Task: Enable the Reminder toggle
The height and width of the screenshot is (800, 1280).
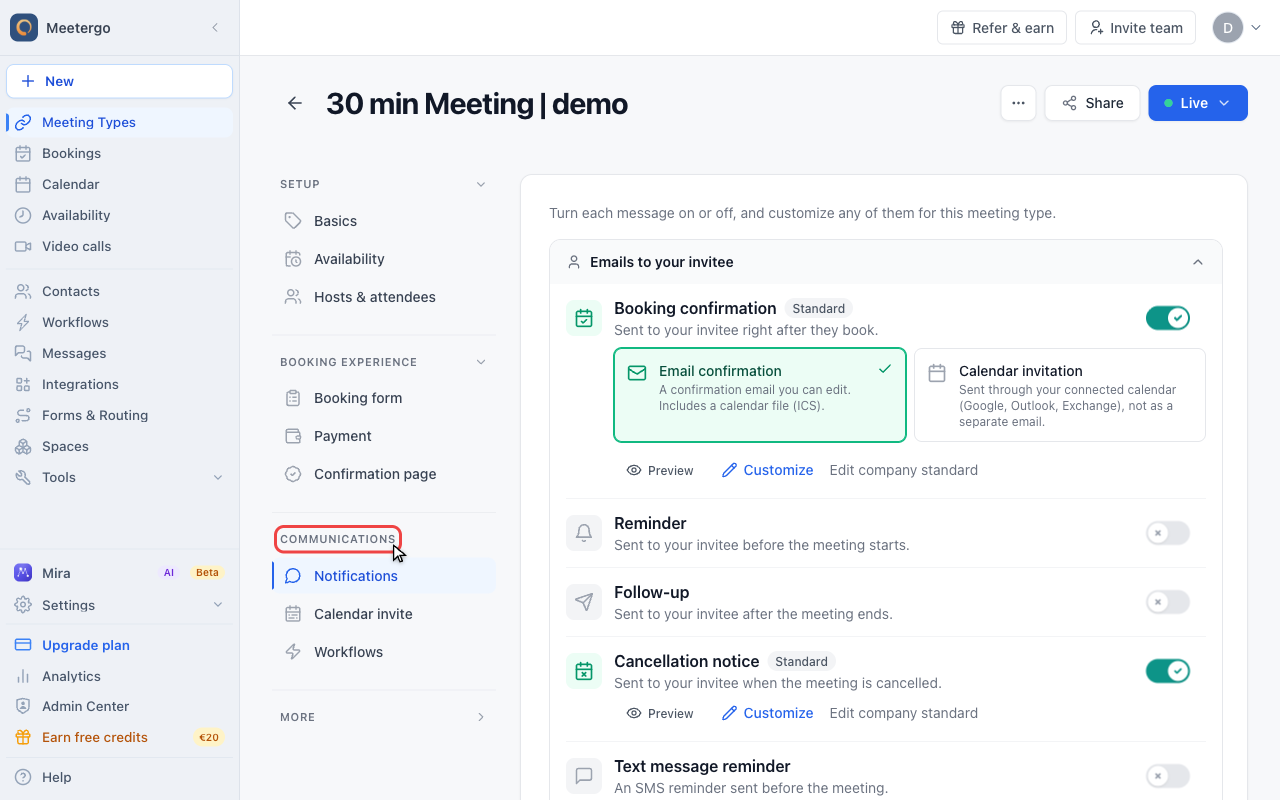Action: pyautogui.click(x=1168, y=533)
